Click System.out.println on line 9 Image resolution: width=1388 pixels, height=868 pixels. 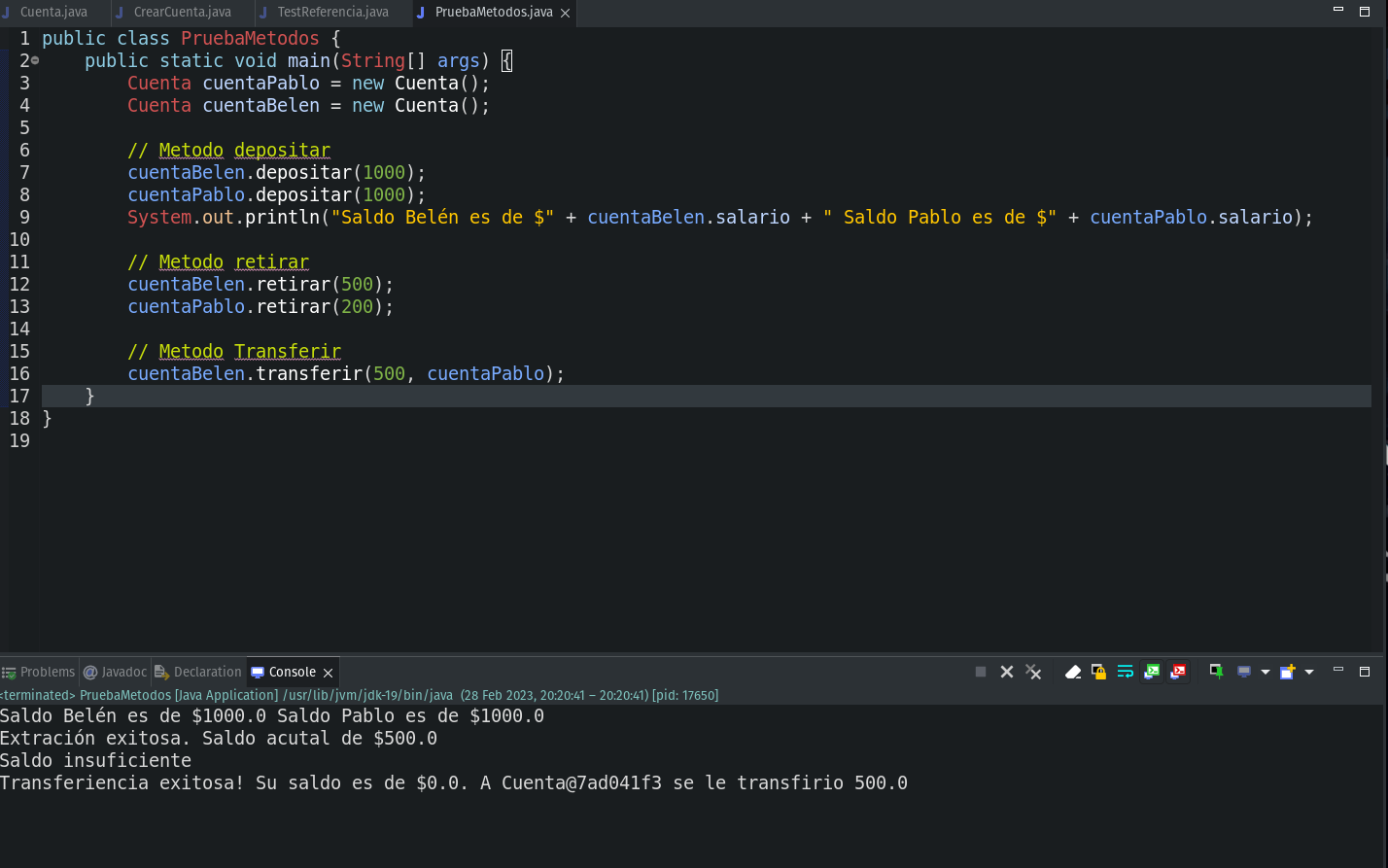pos(224,218)
